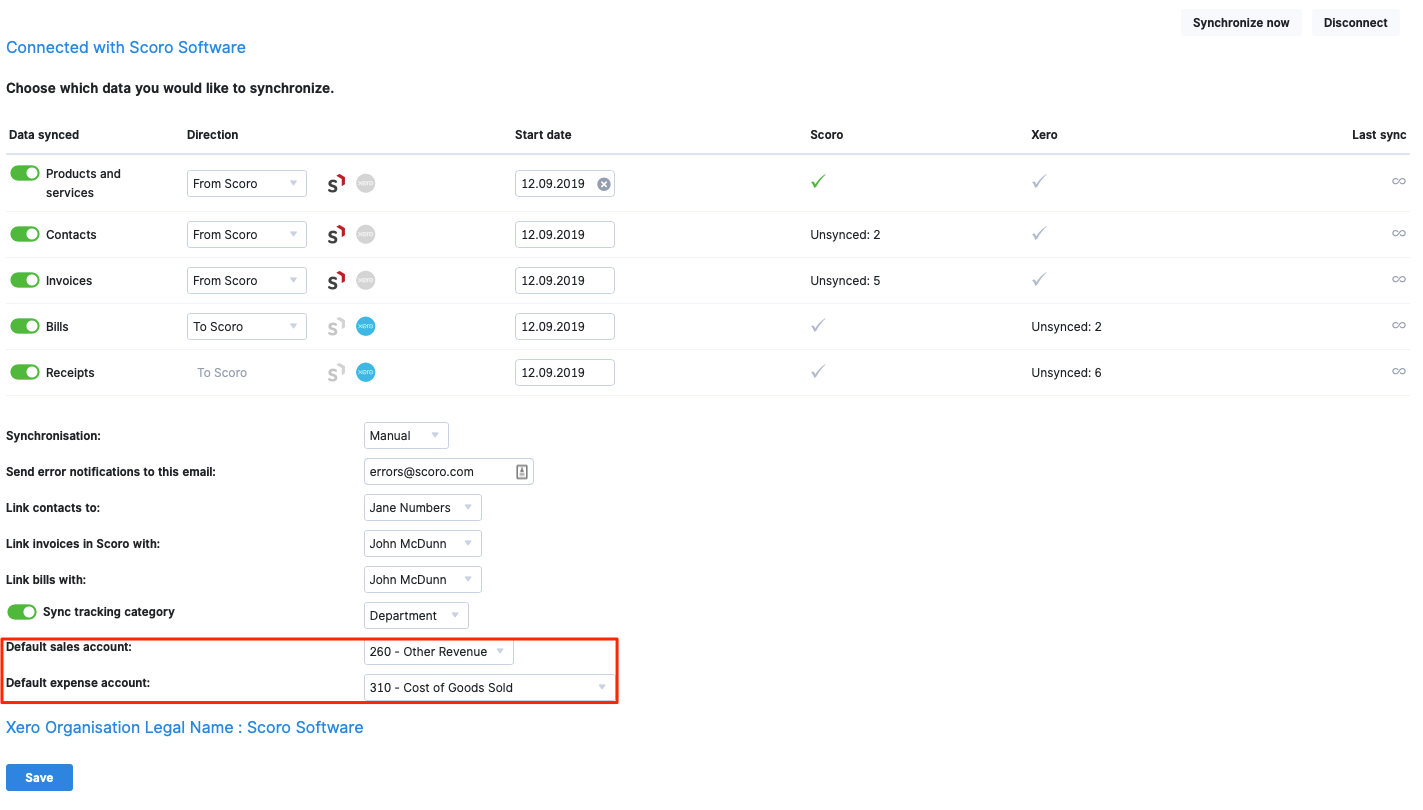Click Data synced column header
This screenshot has height=810, width=1423.
click(44, 135)
